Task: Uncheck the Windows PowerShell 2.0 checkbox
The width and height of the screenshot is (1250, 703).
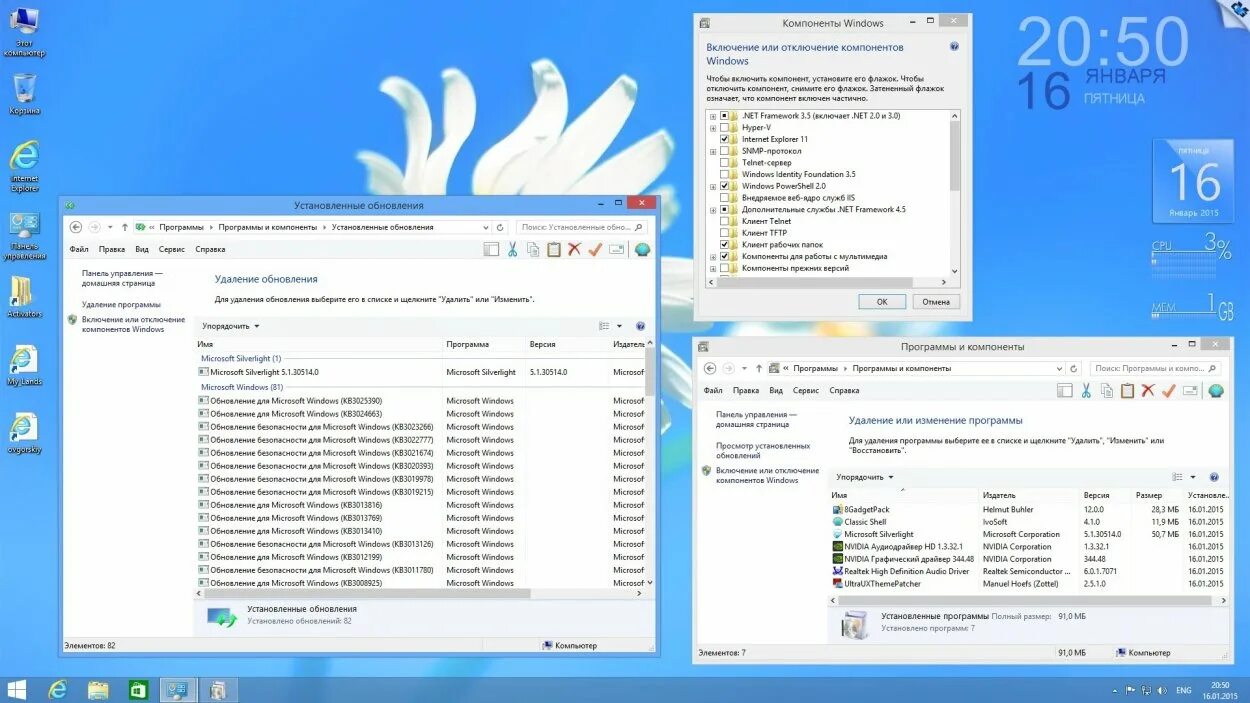Action: click(725, 186)
